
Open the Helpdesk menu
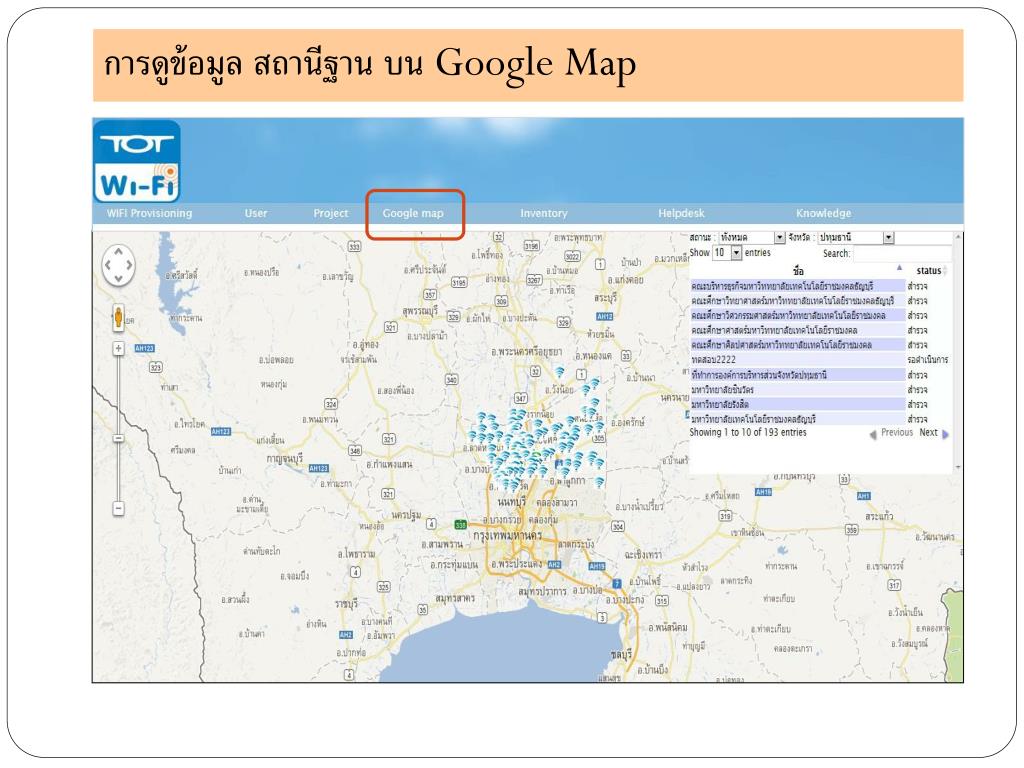point(681,213)
